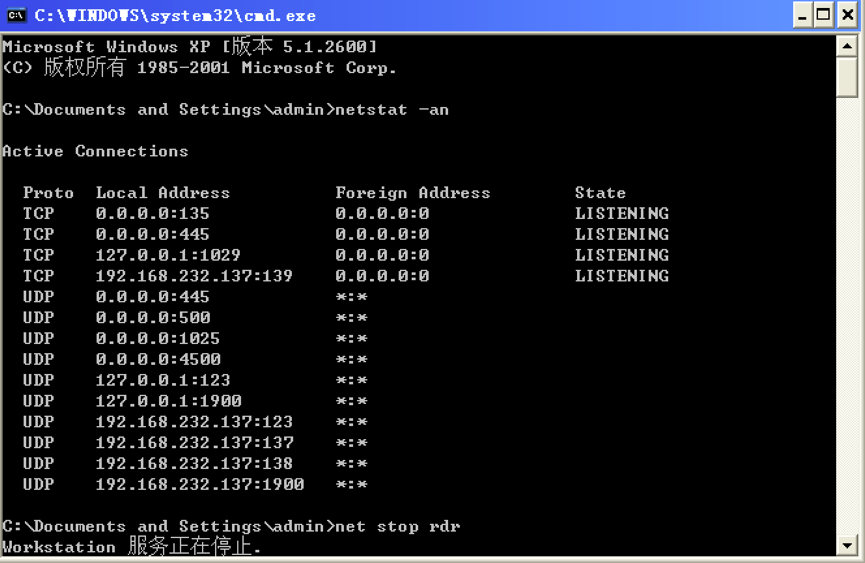865x563 pixels.
Task: Click the 192.168.232.137:139 TCP address
Action: (194, 276)
